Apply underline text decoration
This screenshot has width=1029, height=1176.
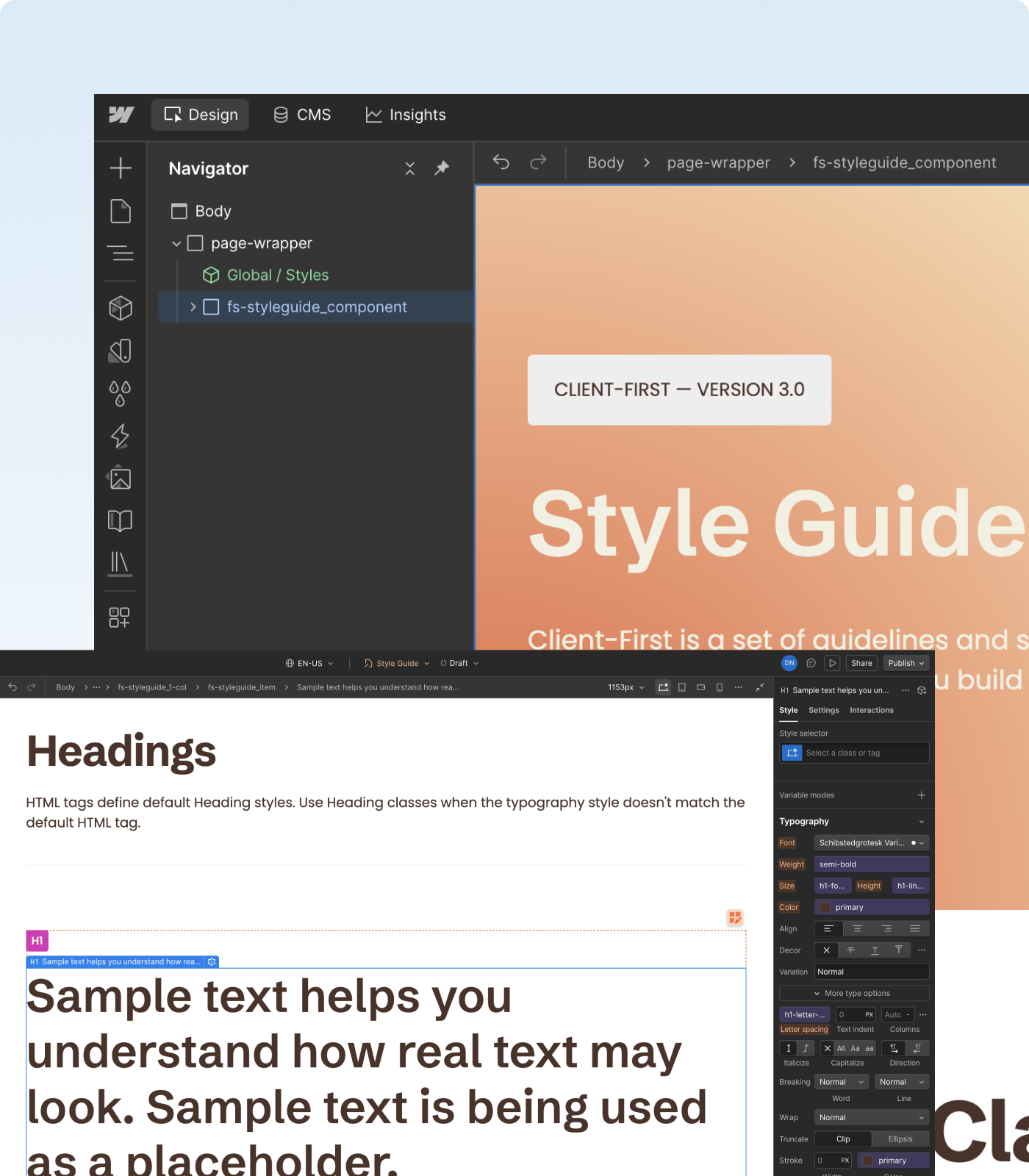(x=875, y=950)
